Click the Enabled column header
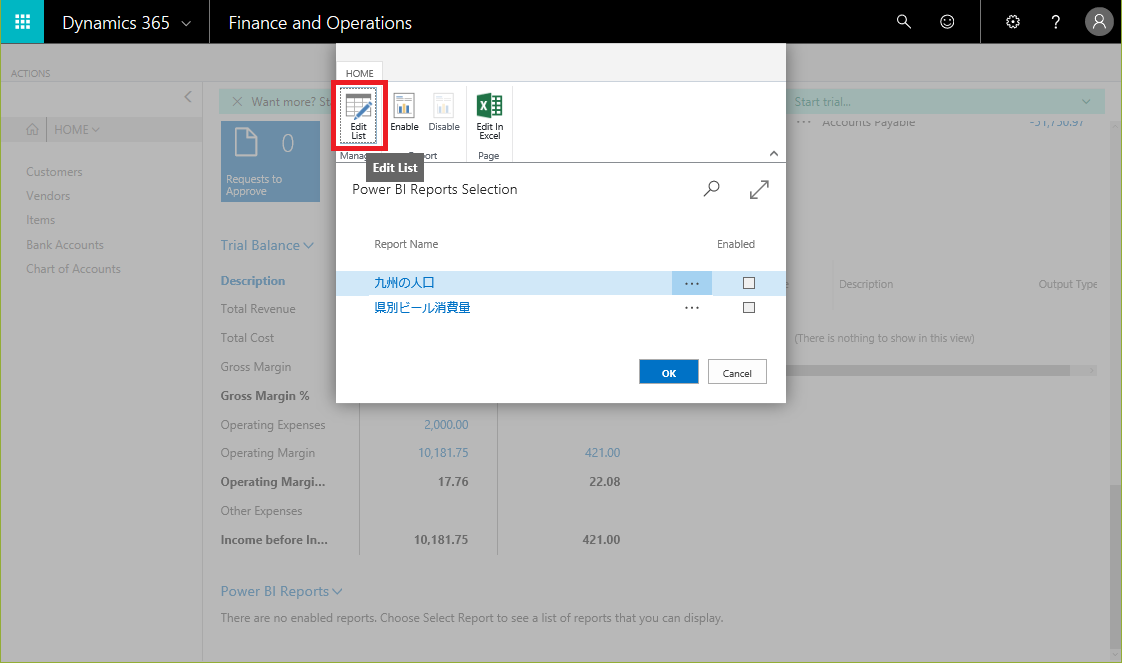The width and height of the screenshot is (1122, 663). coord(736,244)
